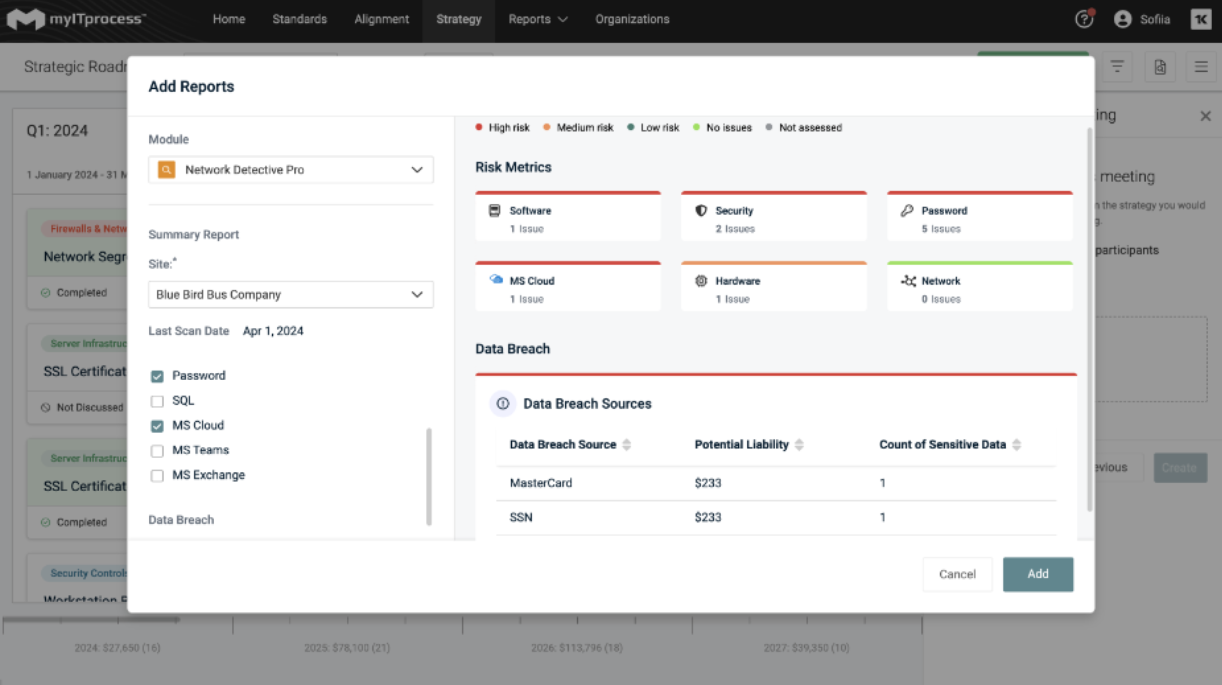Switch to the Alignment tab
This screenshot has width=1222, height=685.
tap(382, 19)
